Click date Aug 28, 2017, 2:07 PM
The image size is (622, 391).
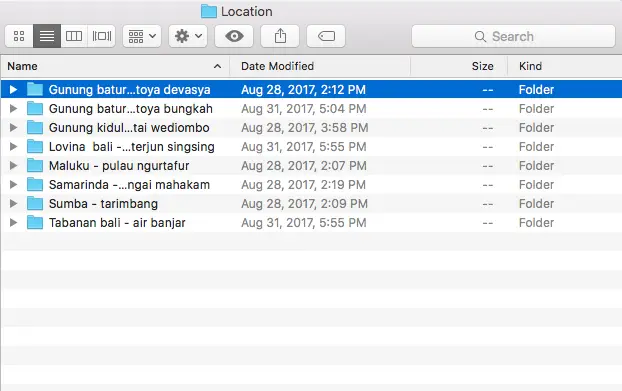(x=304, y=166)
